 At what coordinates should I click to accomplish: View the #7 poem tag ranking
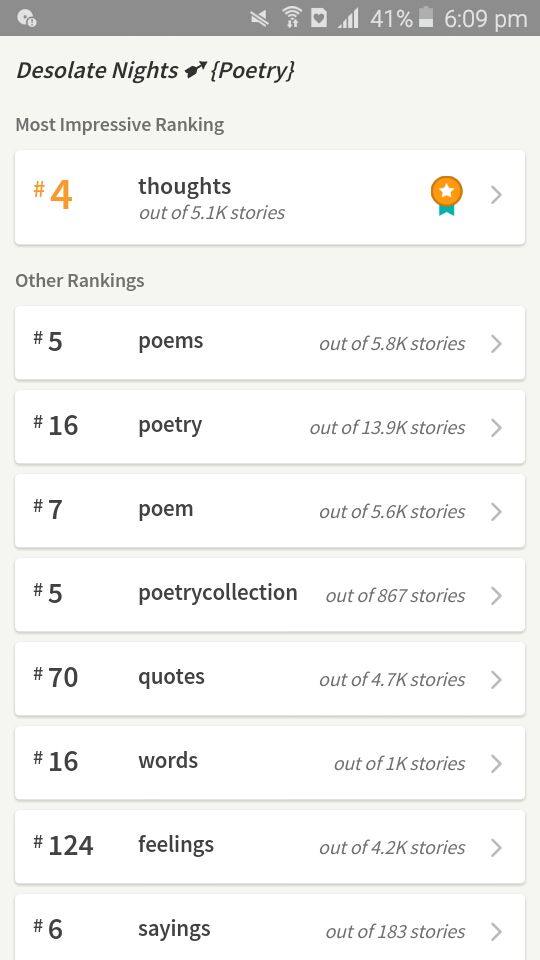[270, 511]
